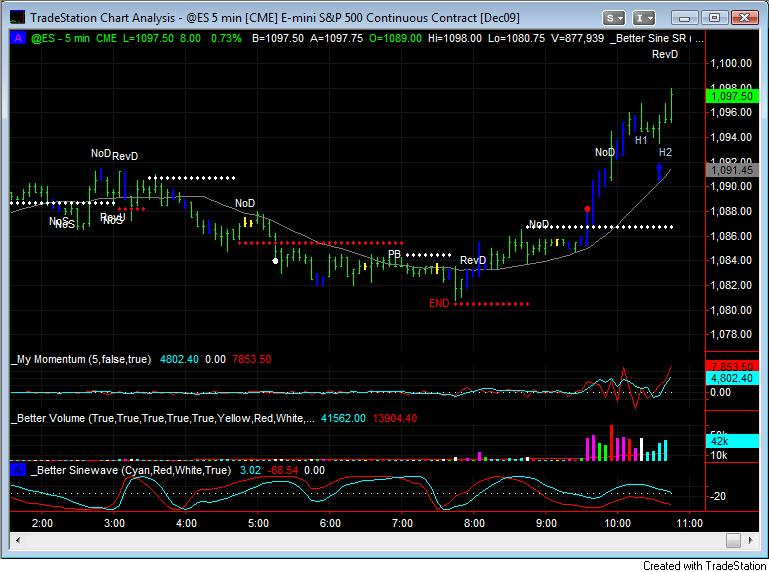Screen dimensions: 769x572
Task: Click the gray 1,091.45 price marker
Action: pyautogui.click(x=732, y=170)
